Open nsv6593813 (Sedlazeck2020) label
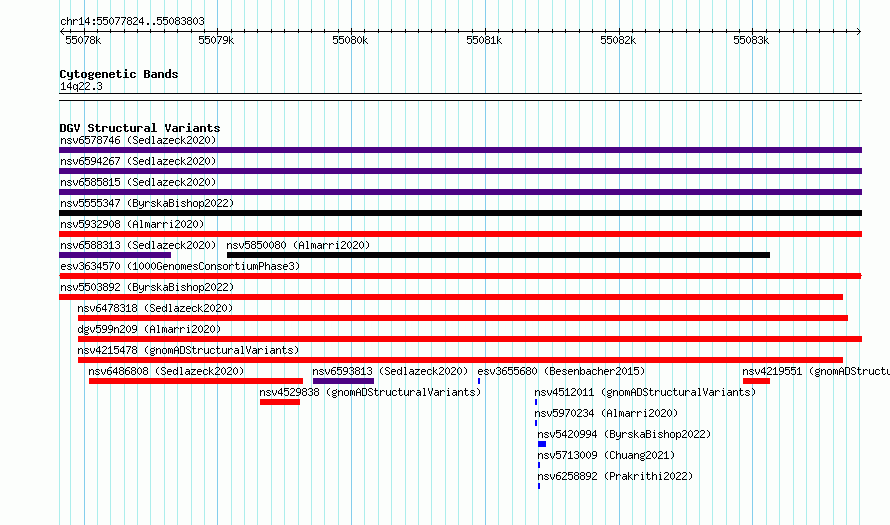The image size is (890, 525). [390, 371]
